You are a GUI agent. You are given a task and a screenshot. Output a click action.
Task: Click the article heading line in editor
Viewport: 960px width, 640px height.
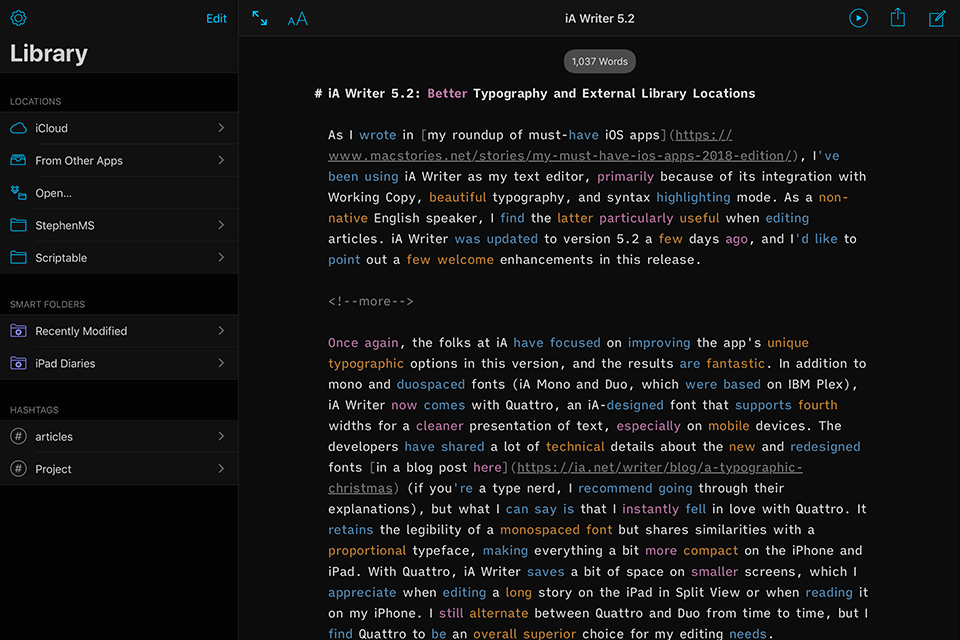pos(534,93)
